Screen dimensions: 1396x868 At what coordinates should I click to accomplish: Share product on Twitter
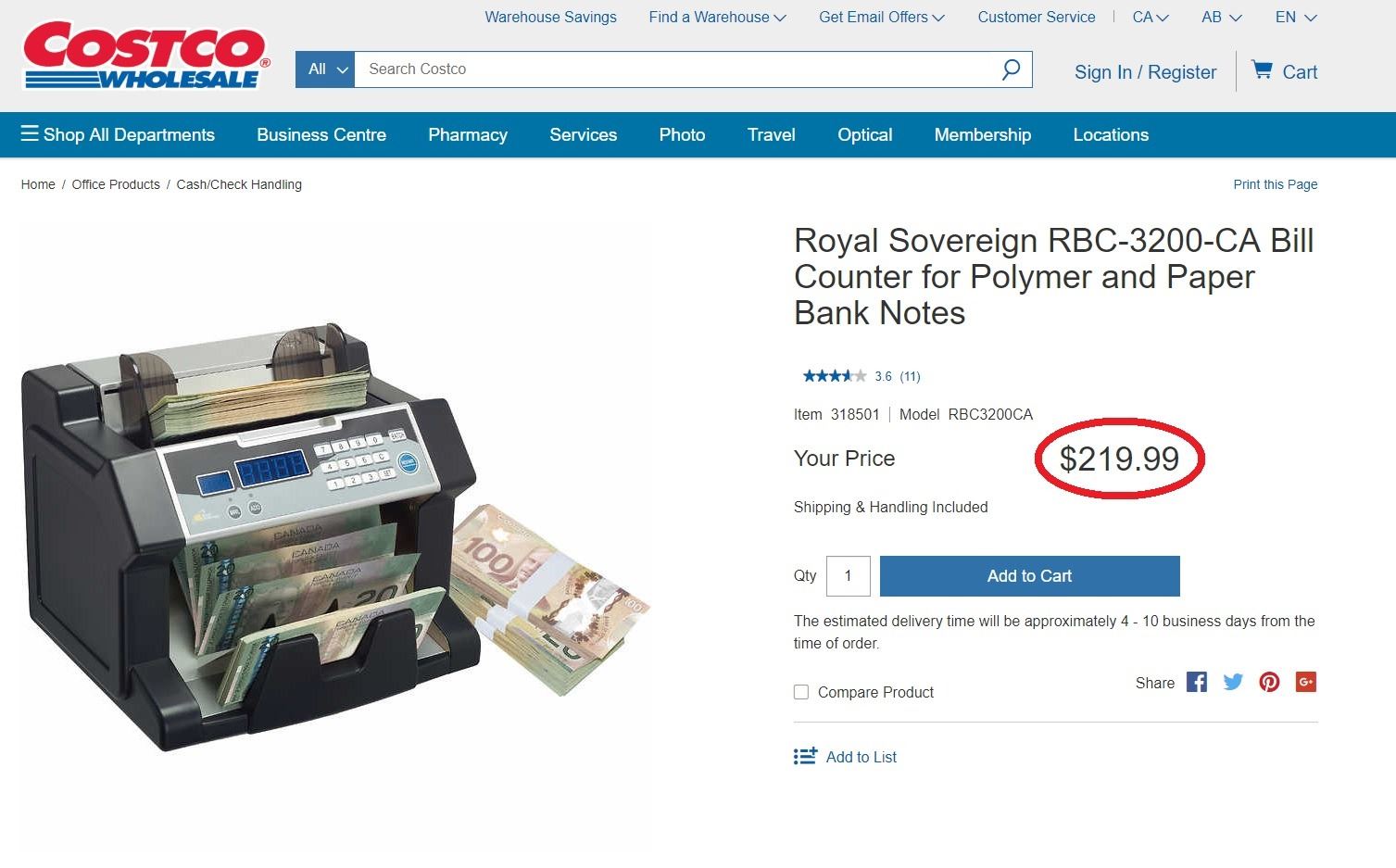pyautogui.click(x=1233, y=683)
